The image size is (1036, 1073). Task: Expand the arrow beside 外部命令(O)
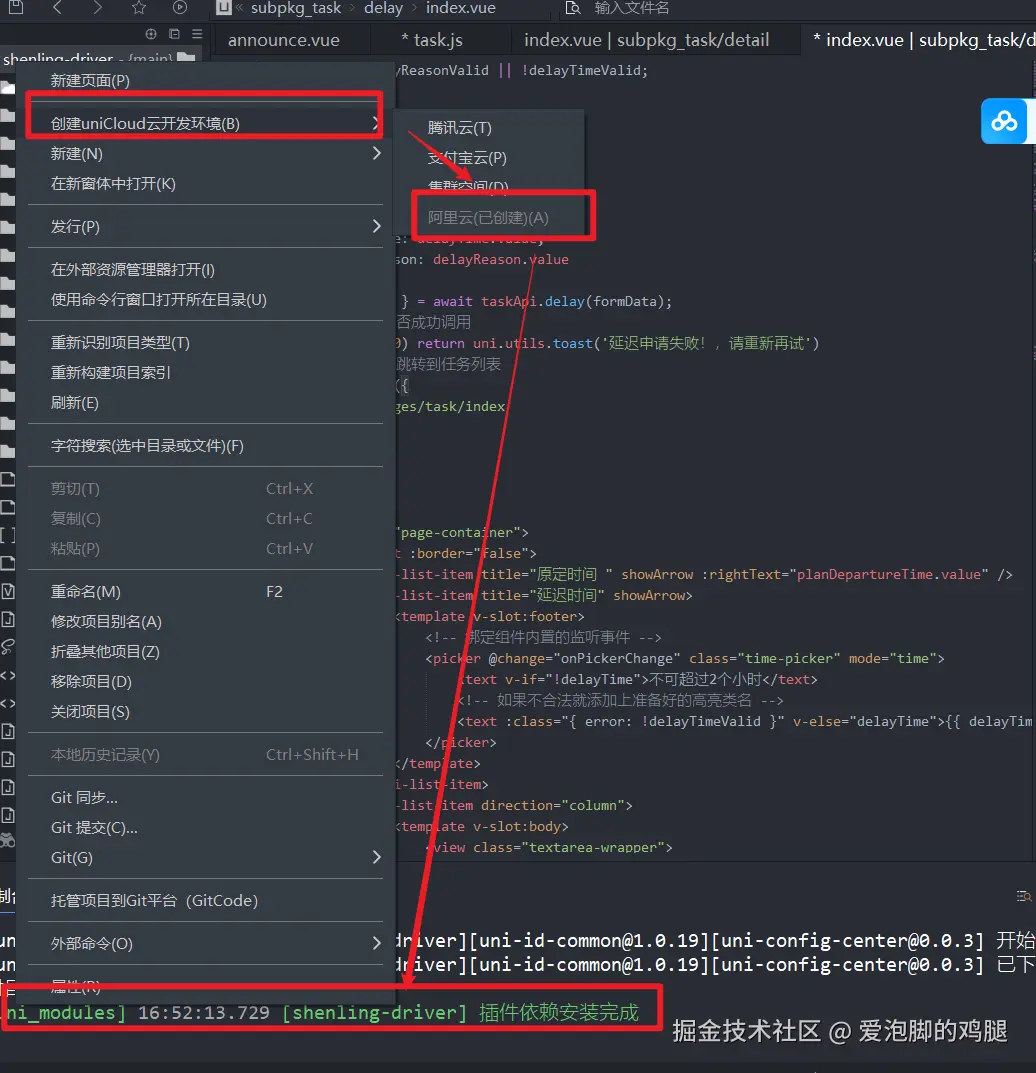coord(376,943)
